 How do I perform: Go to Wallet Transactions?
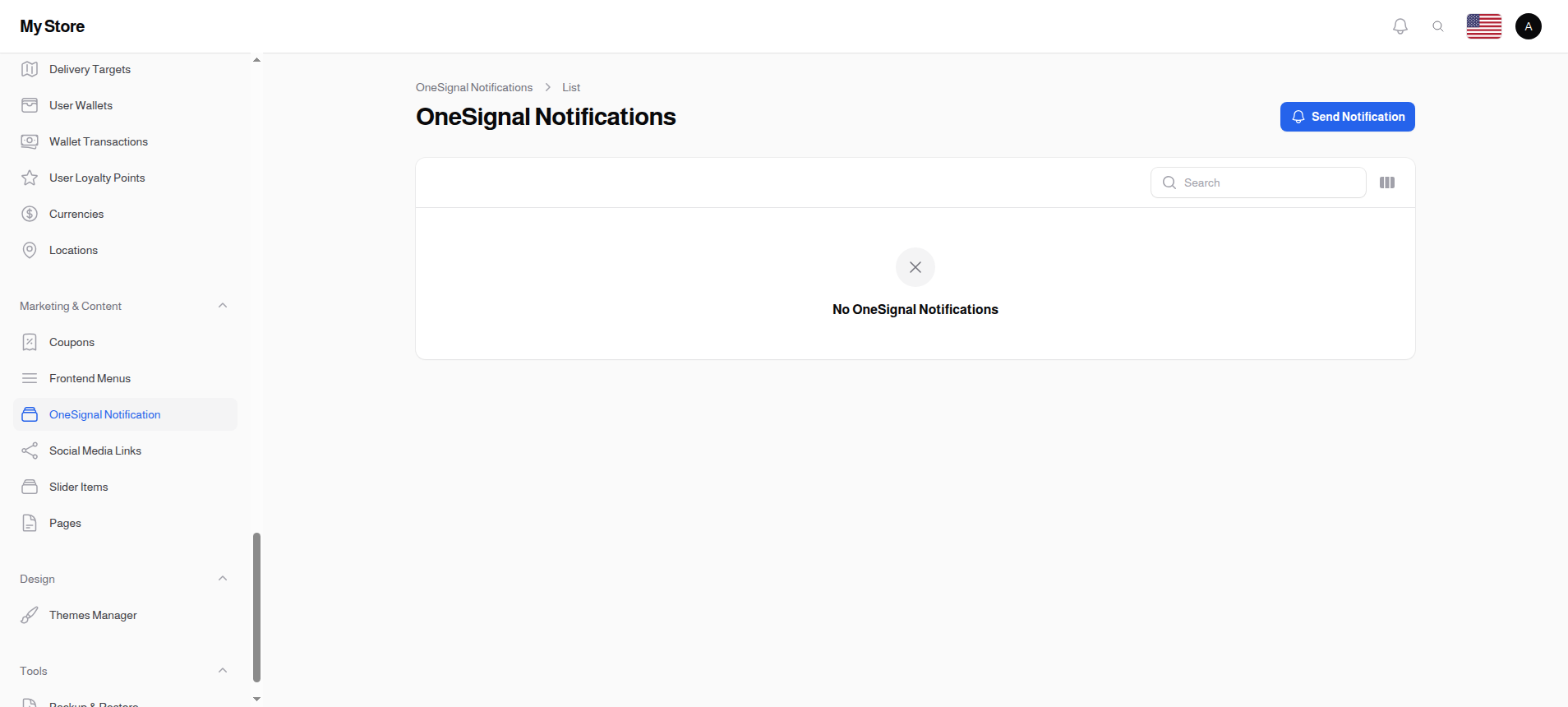(x=125, y=141)
